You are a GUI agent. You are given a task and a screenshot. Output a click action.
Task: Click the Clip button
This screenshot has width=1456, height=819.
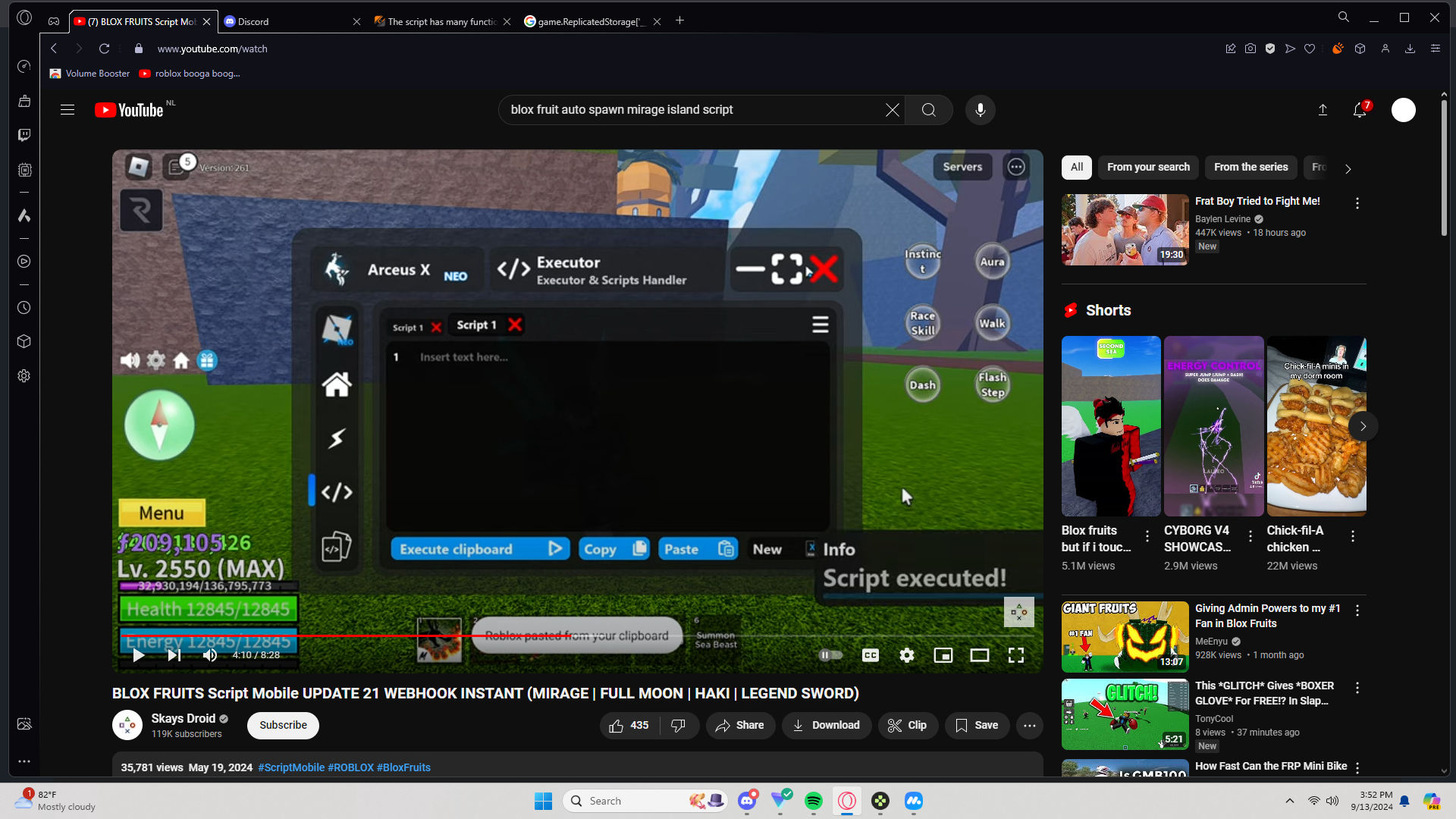(x=908, y=726)
